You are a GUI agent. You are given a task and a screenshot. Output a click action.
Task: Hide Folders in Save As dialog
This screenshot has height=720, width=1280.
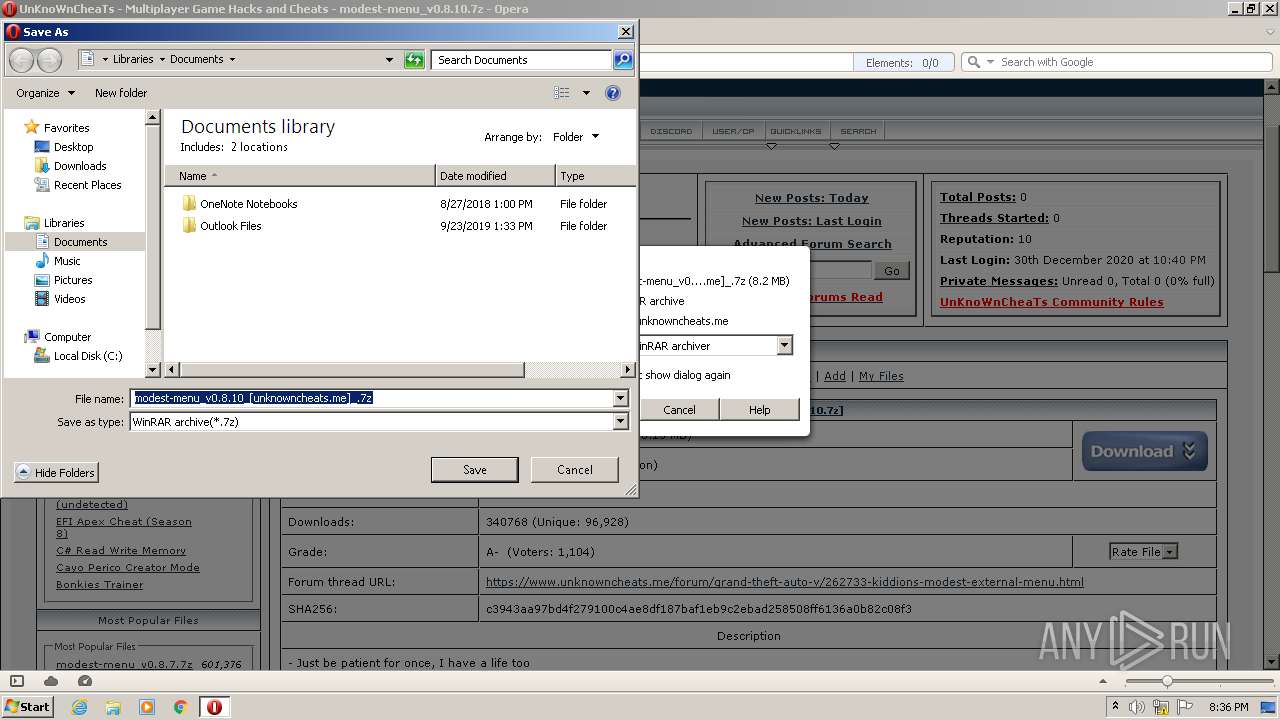pos(56,473)
